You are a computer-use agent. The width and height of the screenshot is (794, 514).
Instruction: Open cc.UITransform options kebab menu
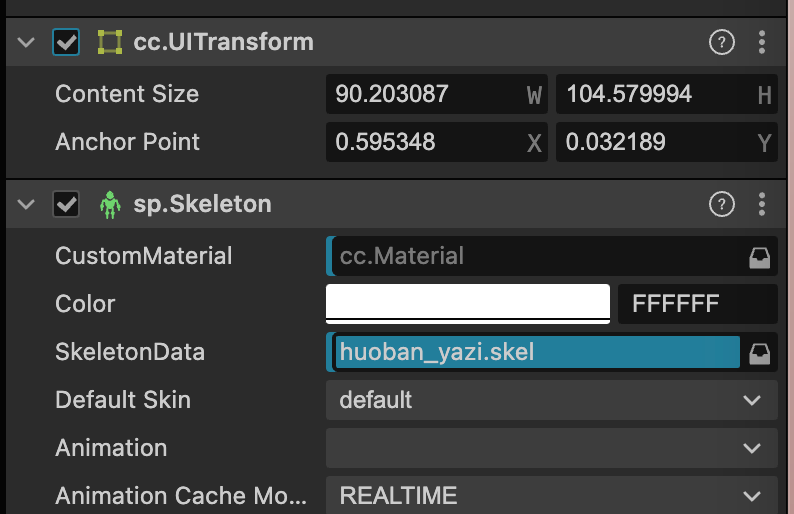[x=762, y=42]
